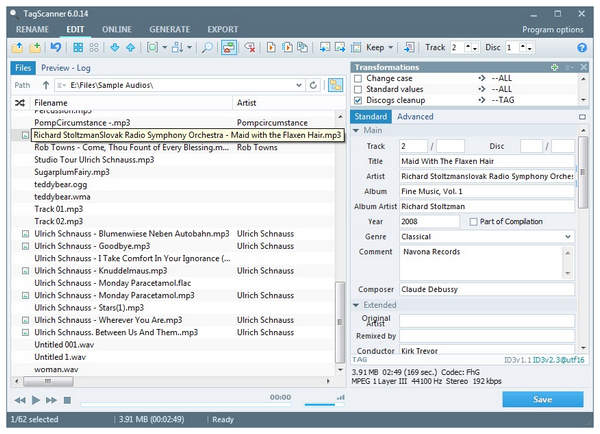Click the shuffle icon beside Filename header

[x=20, y=103]
